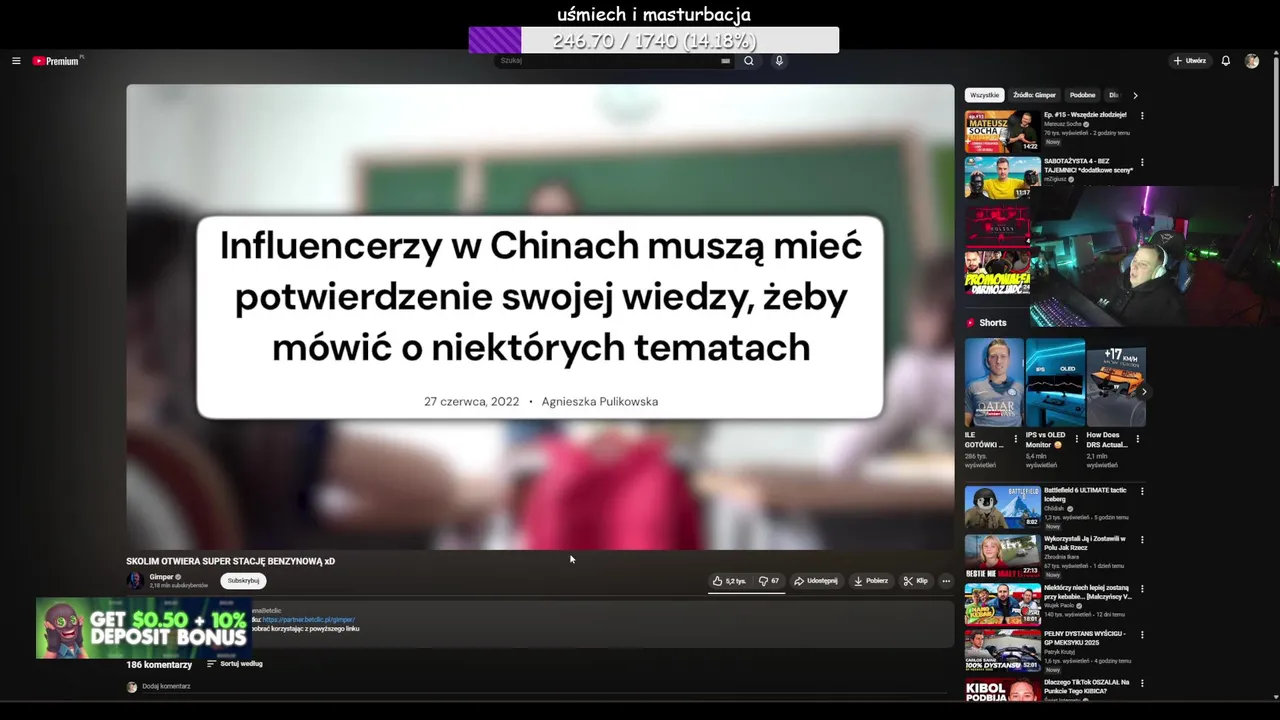The image size is (1280, 720).
Task: Open Mateusz Socha Ep. #15 thumbnail
Action: pyautogui.click(x=1003, y=131)
